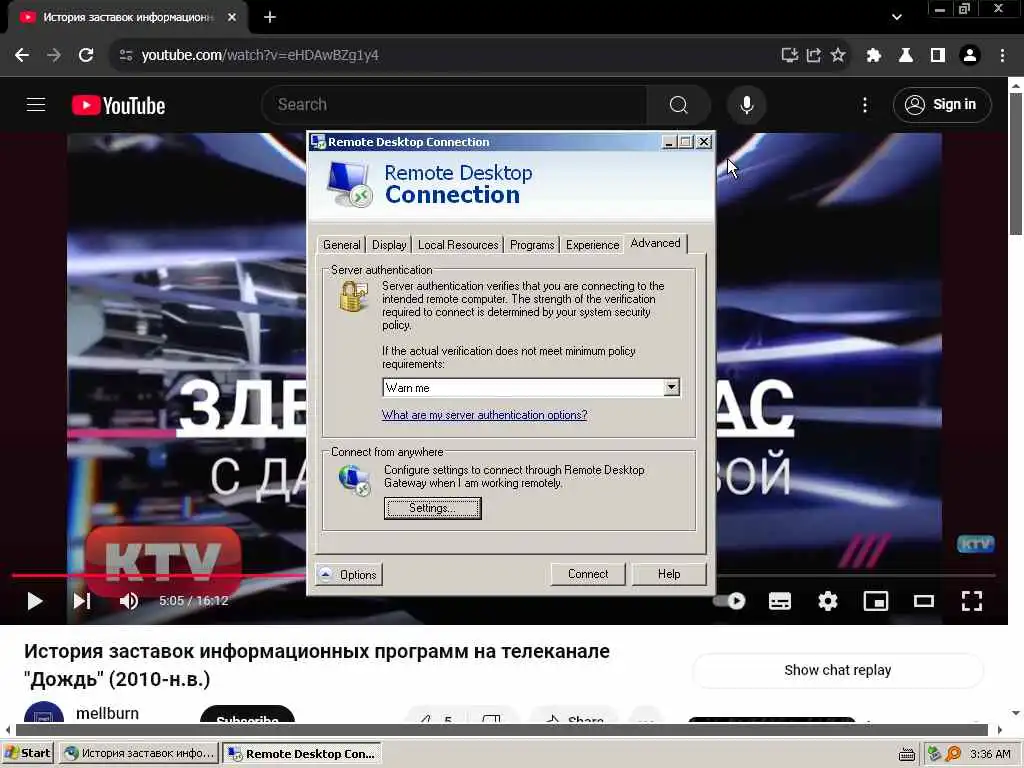Enable theater mode
The width and height of the screenshot is (1024, 768).
pos(923,601)
